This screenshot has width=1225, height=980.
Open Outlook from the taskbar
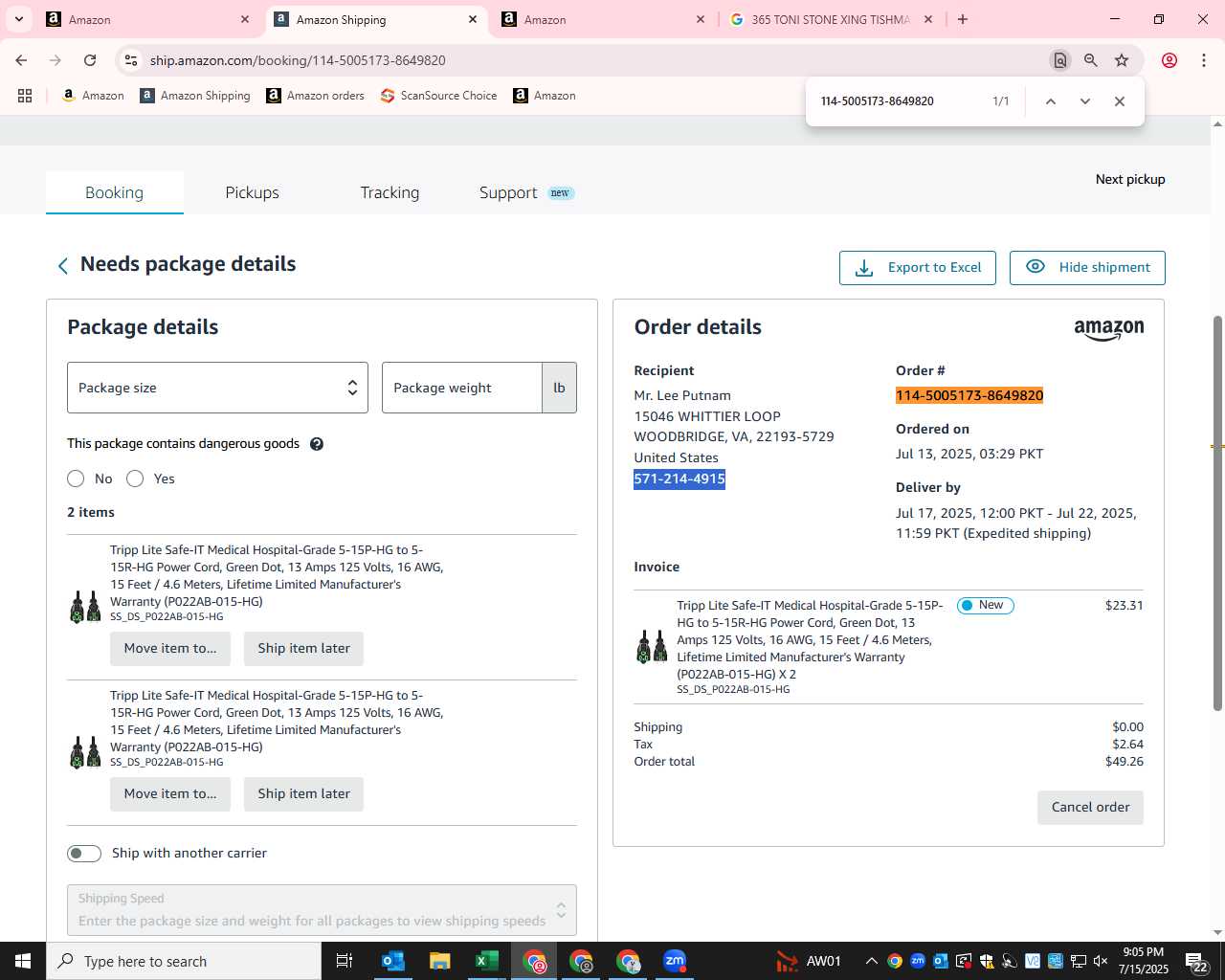point(393,961)
